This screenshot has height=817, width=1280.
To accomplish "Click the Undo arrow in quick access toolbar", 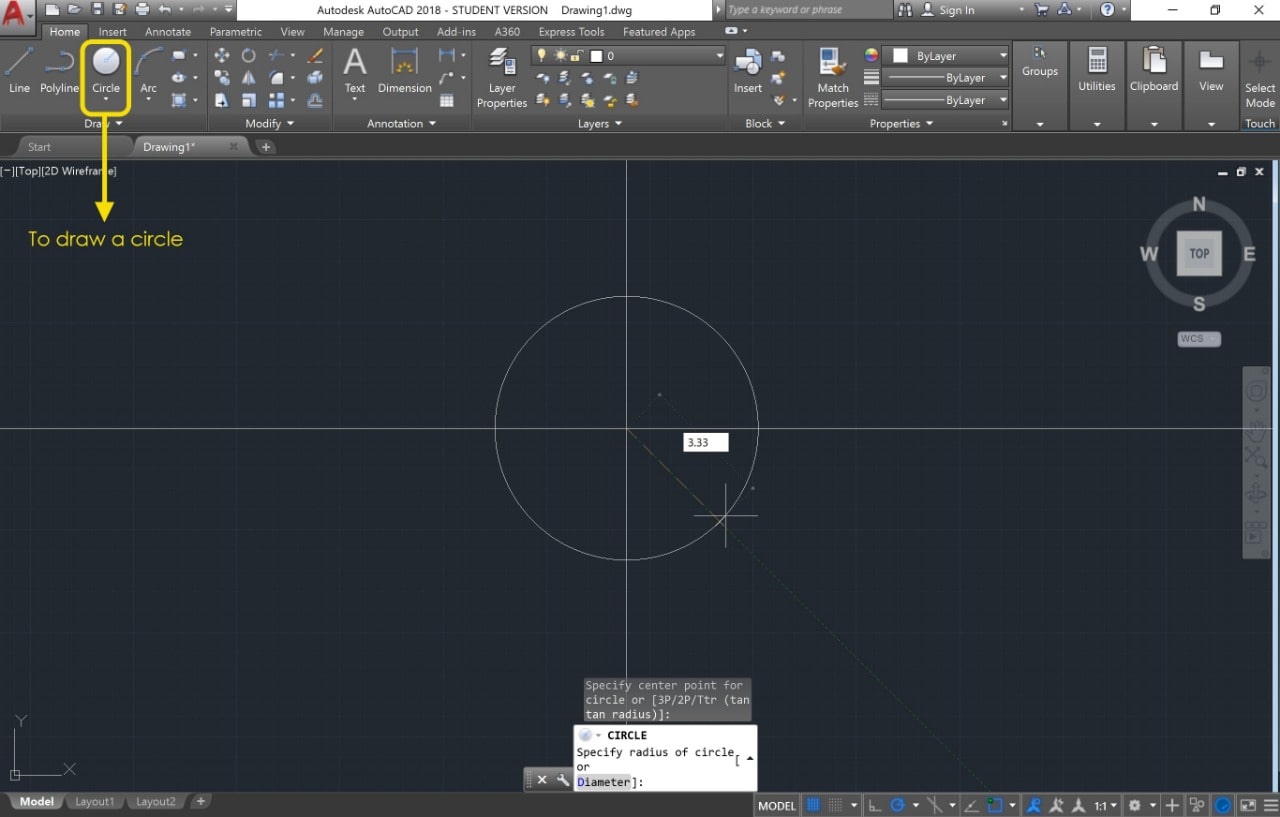I will [165, 9].
